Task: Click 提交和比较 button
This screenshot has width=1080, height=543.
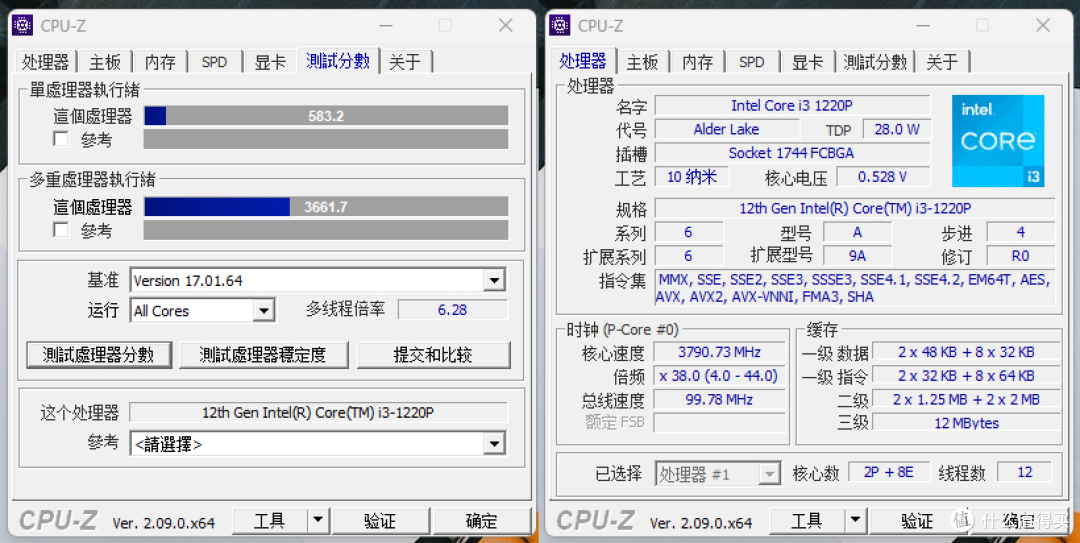Action: click(x=433, y=355)
